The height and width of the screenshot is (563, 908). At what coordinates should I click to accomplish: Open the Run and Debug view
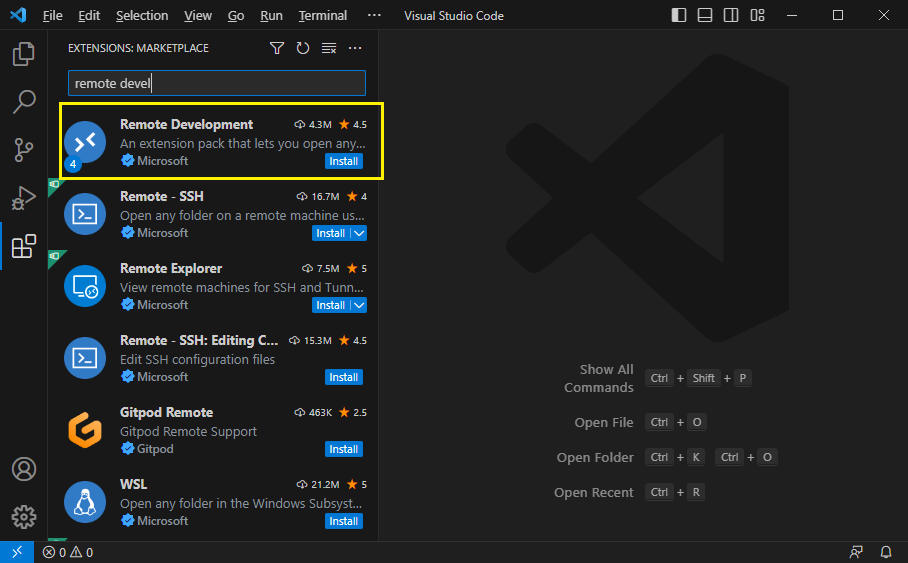(x=24, y=198)
